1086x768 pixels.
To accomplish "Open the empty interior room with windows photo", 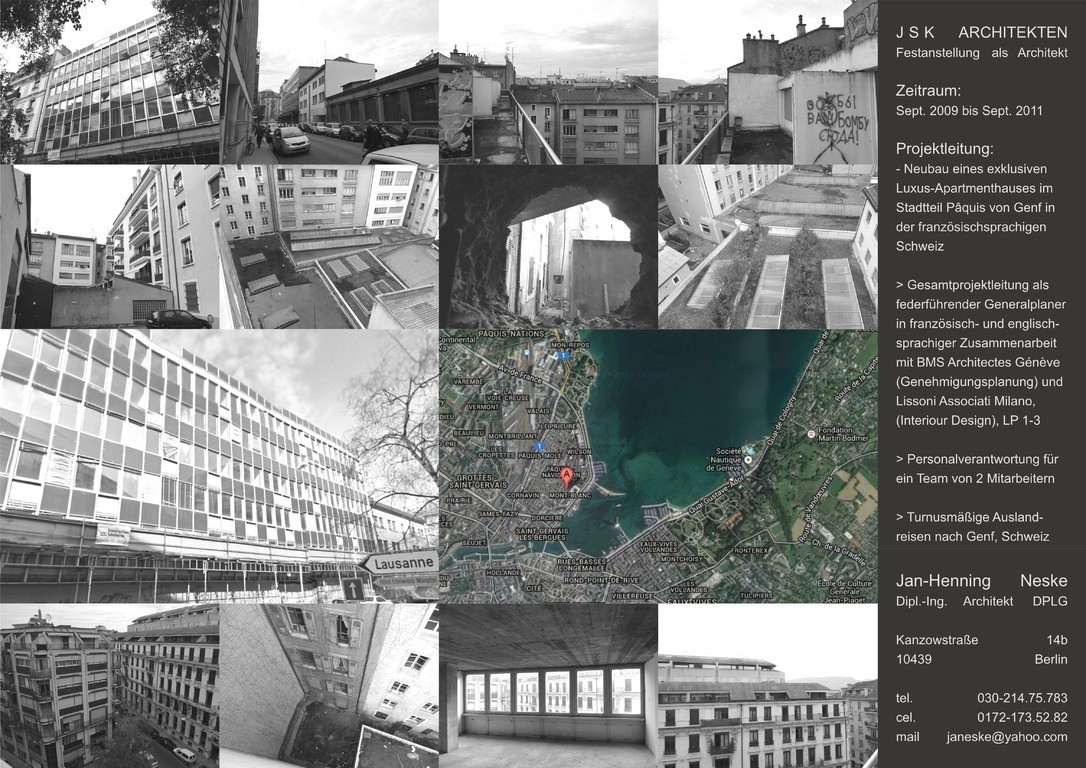I will tap(548, 685).
